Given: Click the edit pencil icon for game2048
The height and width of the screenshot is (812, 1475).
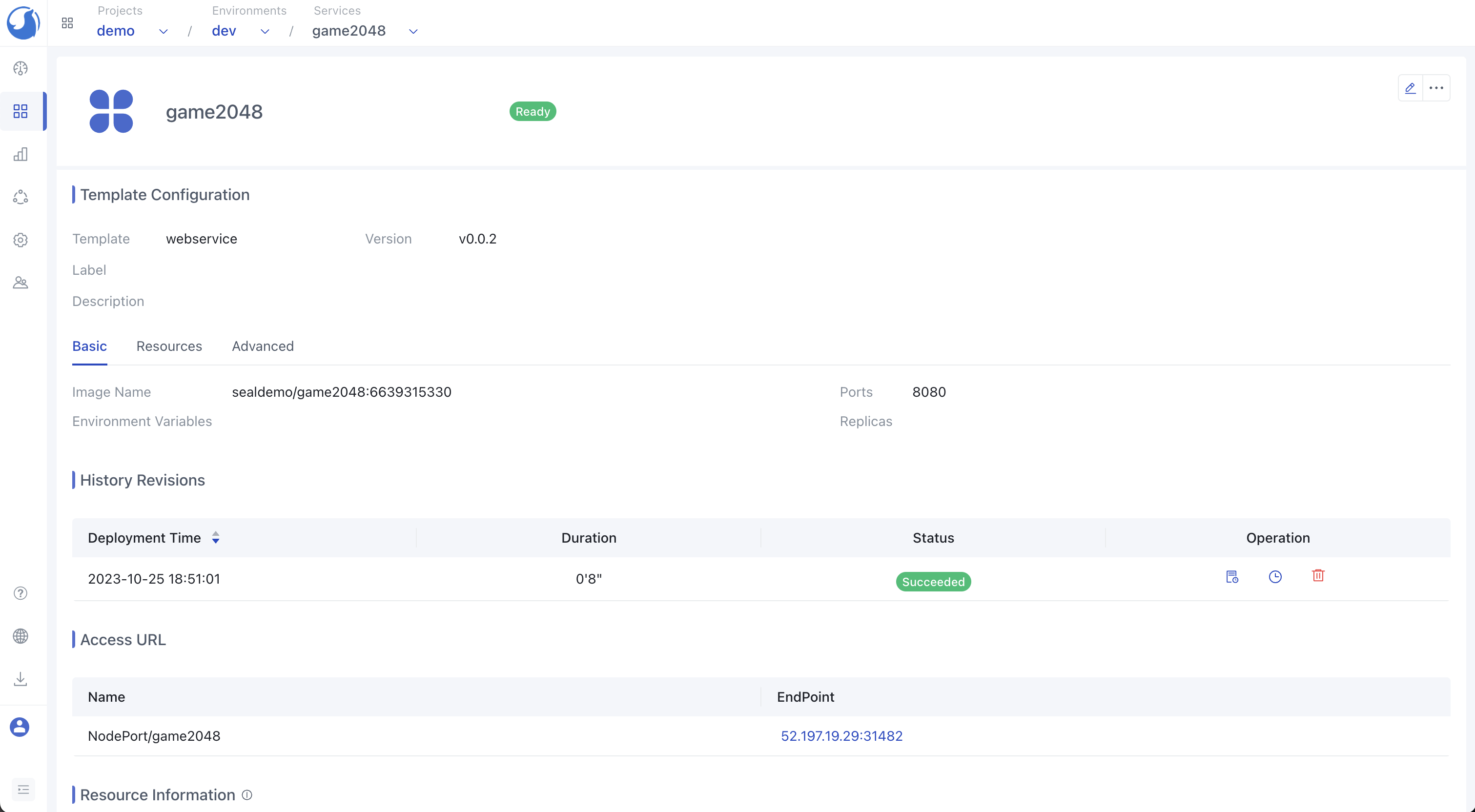Looking at the screenshot, I should [x=1410, y=88].
